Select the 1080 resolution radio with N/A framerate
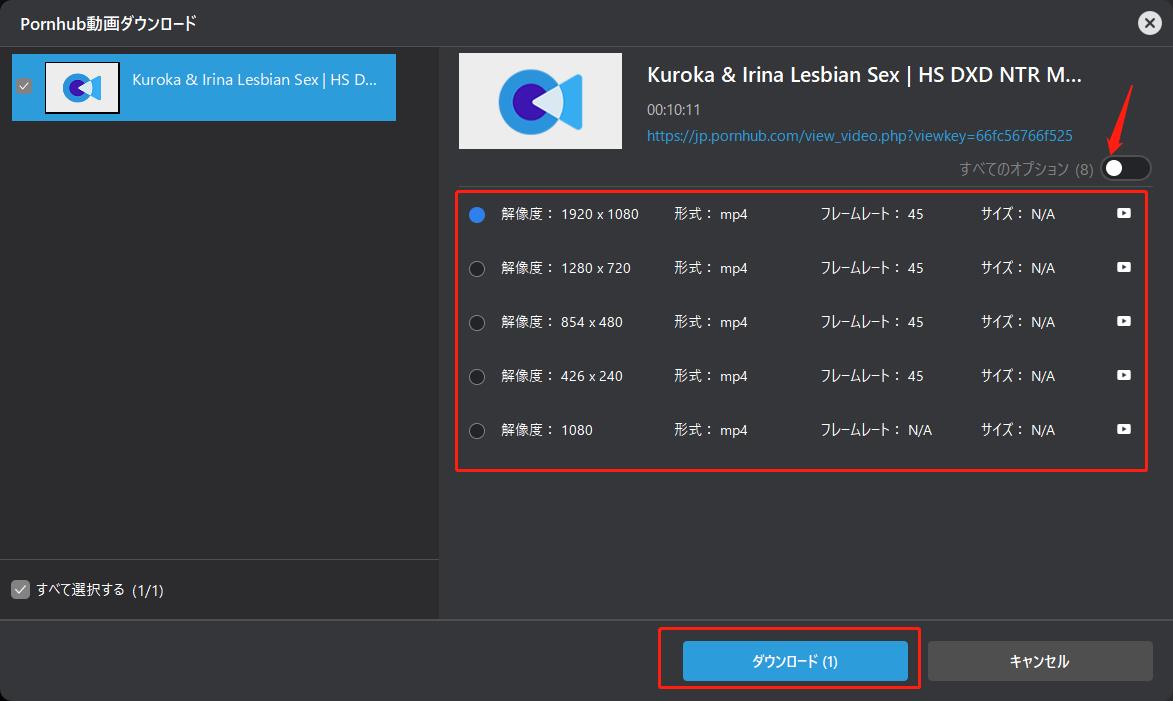This screenshot has height=701, width=1173. (x=477, y=430)
